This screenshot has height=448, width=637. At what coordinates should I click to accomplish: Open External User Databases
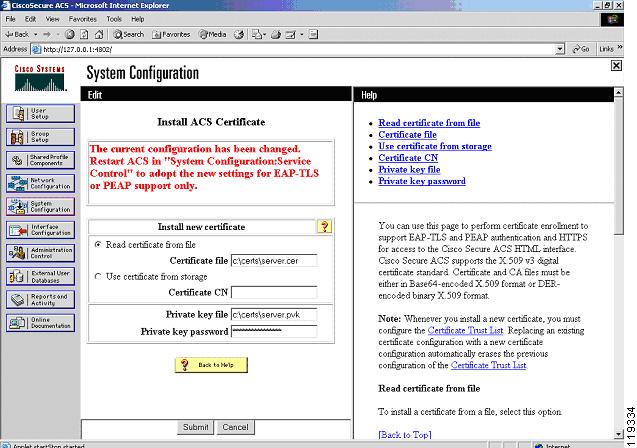(40, 277)
